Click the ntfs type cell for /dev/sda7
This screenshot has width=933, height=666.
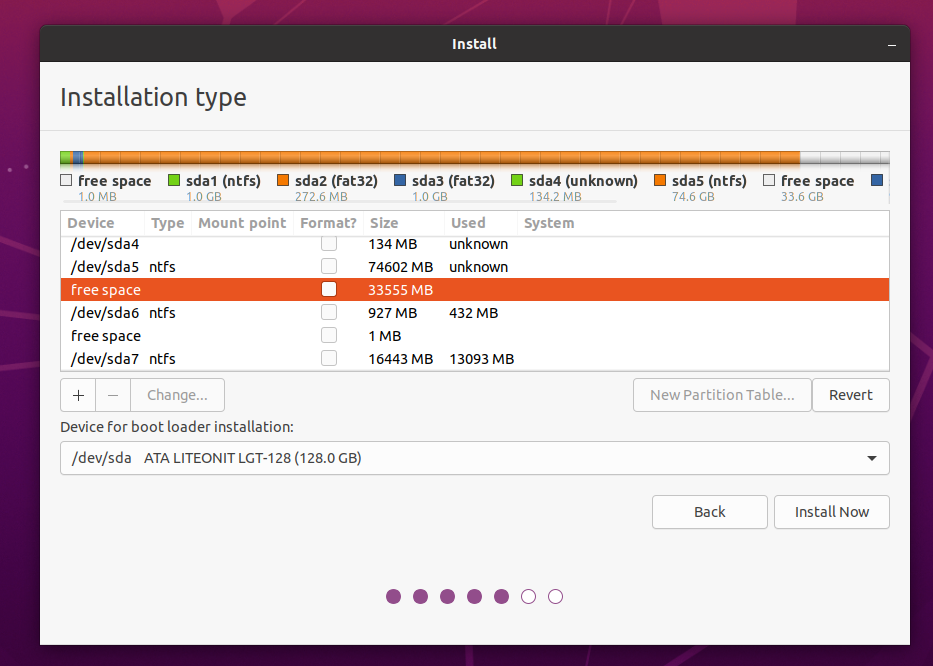162,359
